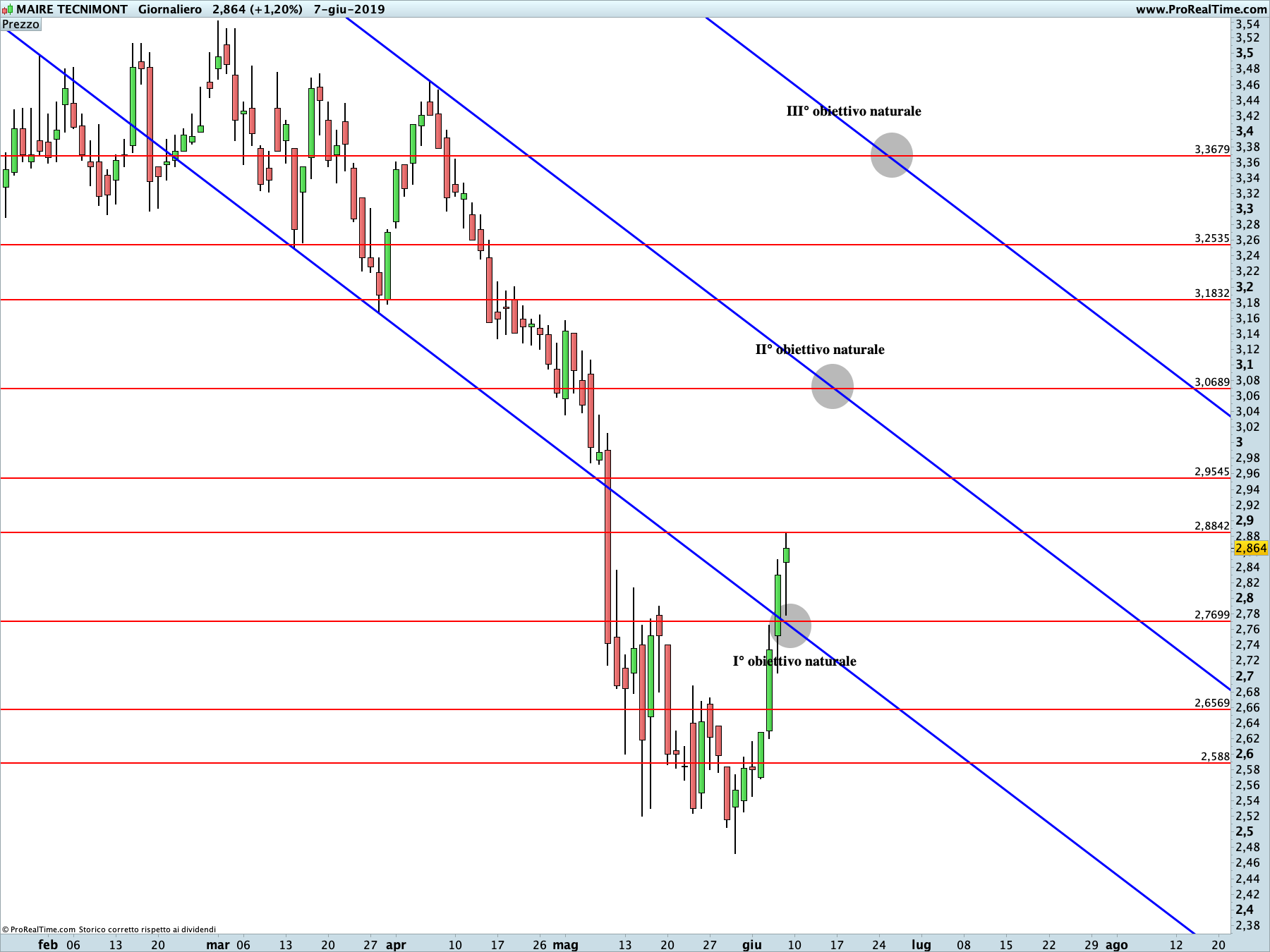This screenshot has width=1270, height=952.
Task: Click the 2,7699 horizontal level label
Action: (1212, 614)
